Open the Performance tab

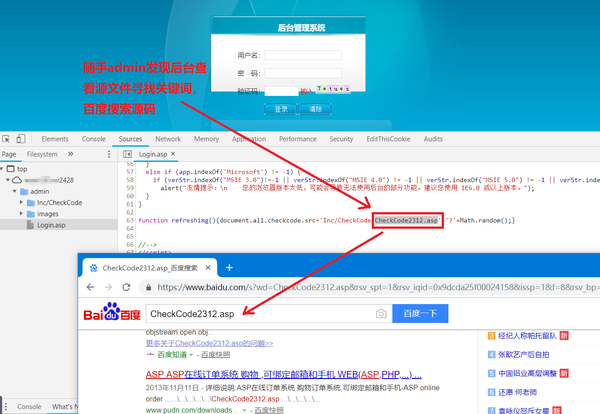pos(298,139)
